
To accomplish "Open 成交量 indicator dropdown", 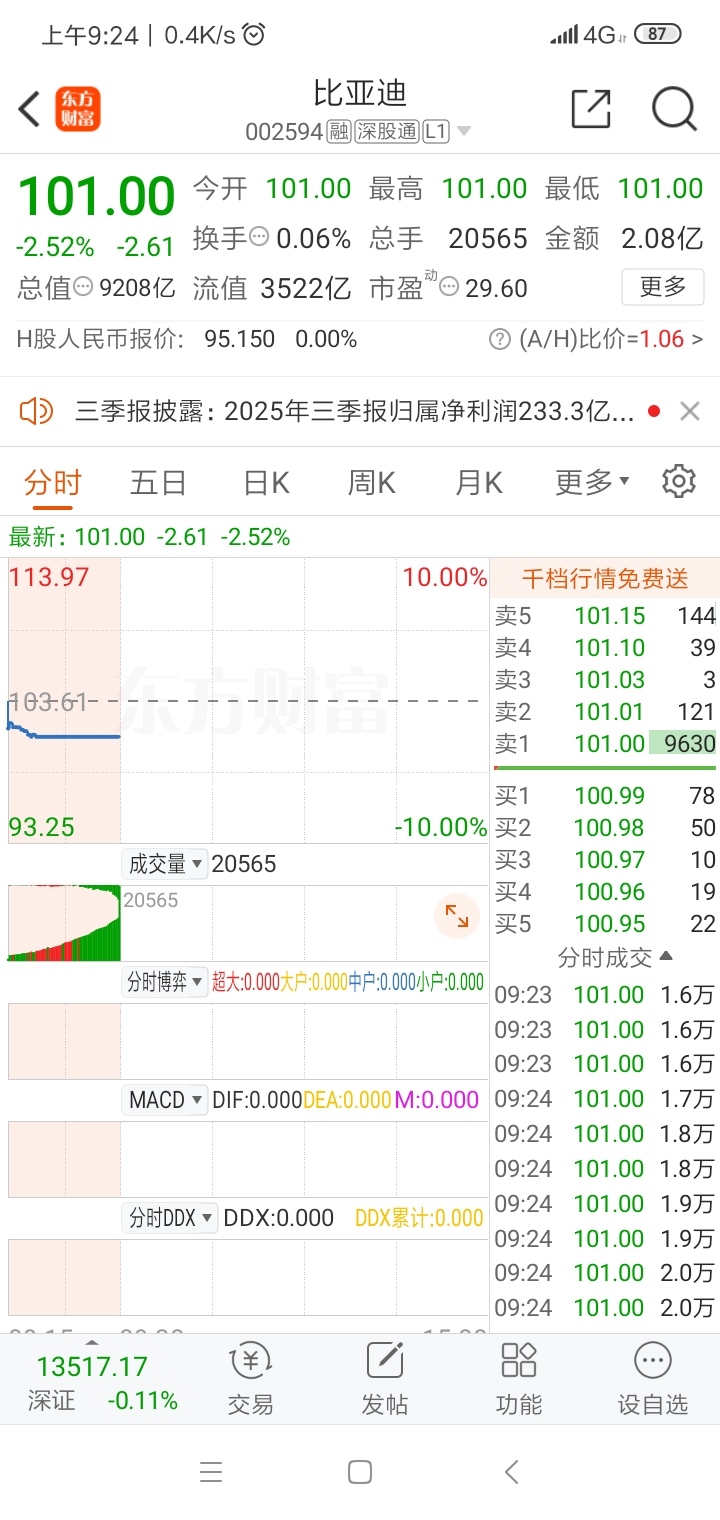I will pyautogui.click(x=165, y=864).
